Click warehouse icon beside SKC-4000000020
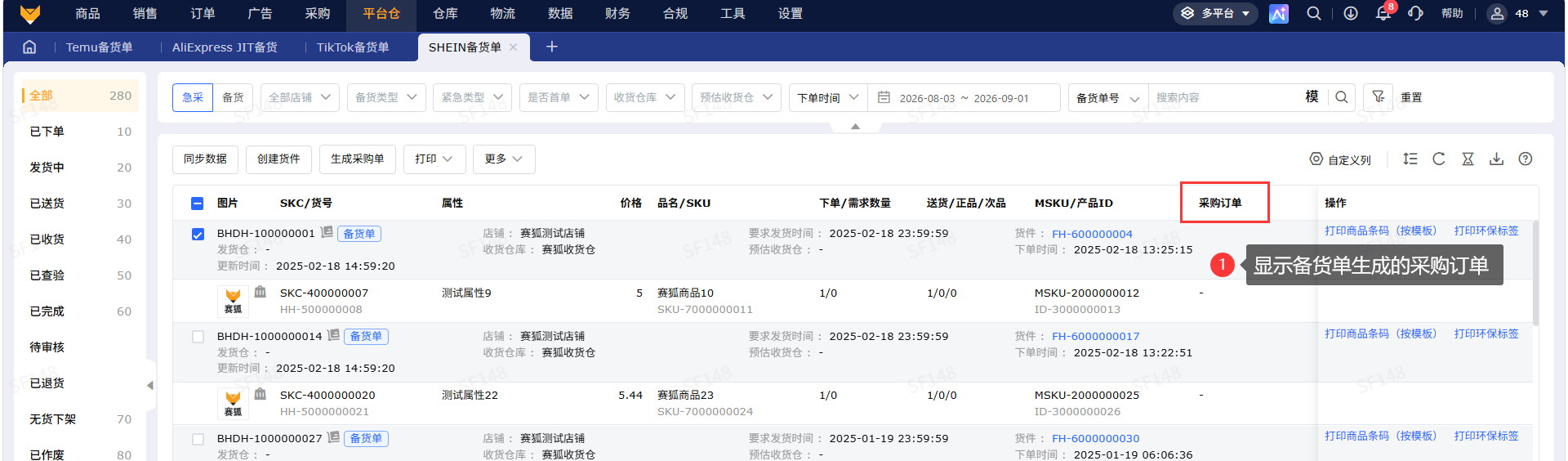Viewport: 1568px width, 461px height. tap(261, 394)
